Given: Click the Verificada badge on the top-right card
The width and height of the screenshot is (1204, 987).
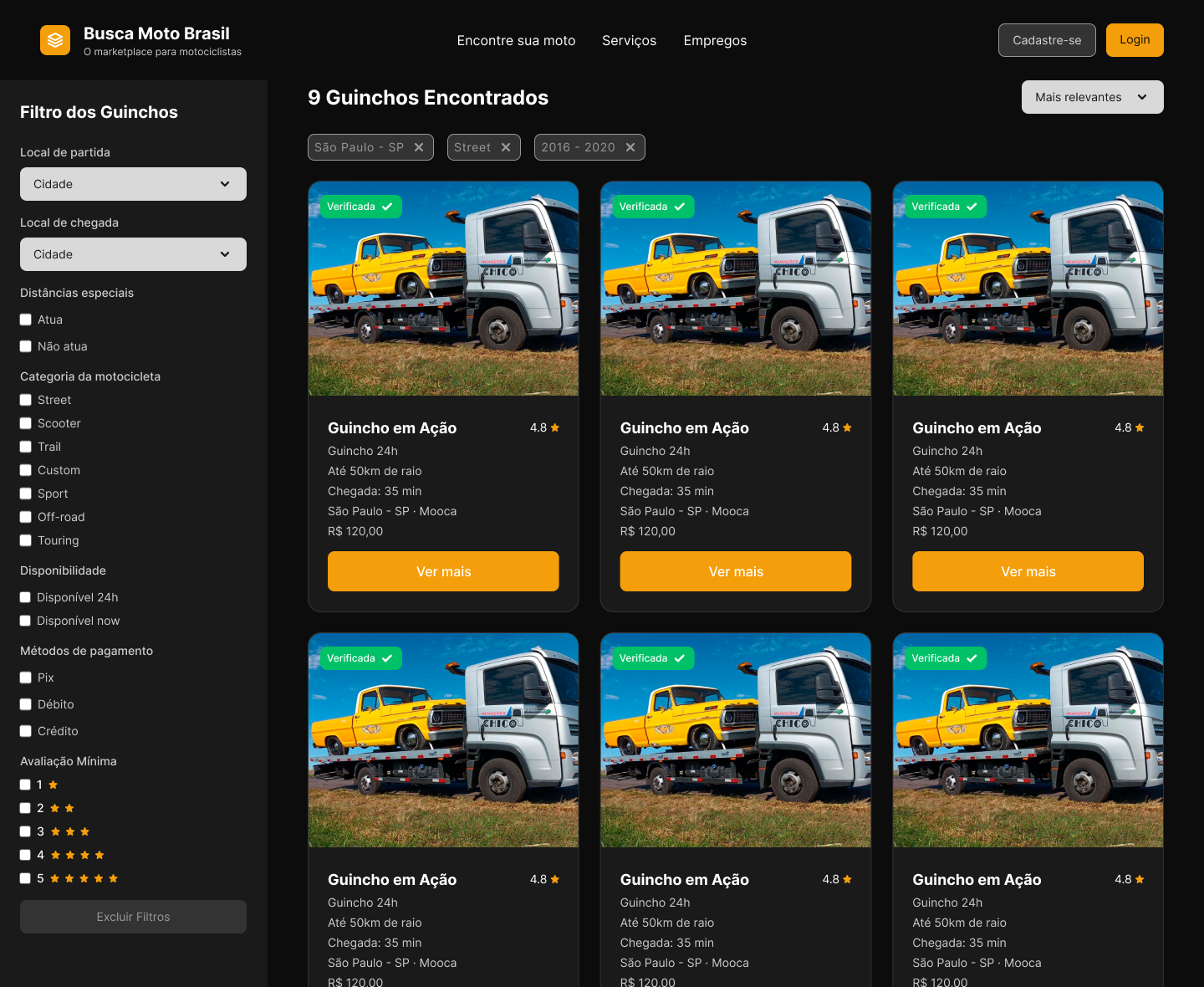Looking at the screenshot, I should click(x=946, y=207).
